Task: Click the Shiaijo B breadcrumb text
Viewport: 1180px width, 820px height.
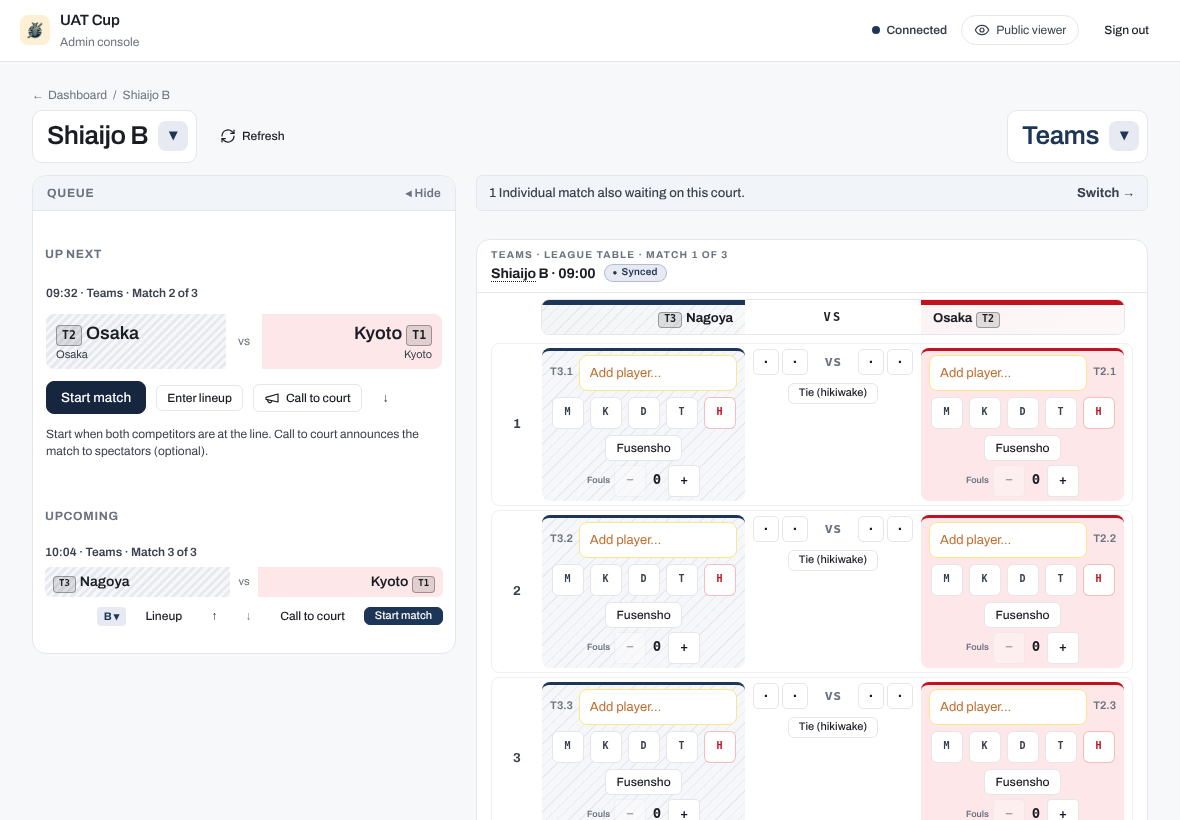Action: [x=146, y=95]
